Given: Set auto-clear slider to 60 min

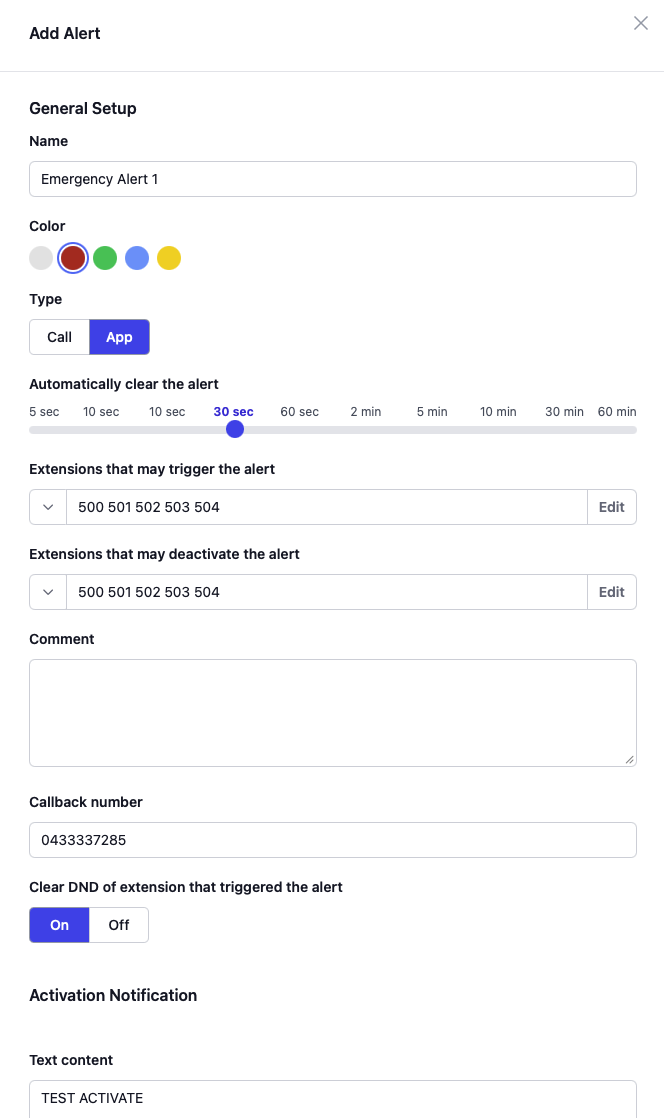Looking at the screenshot, I should 631,430.
